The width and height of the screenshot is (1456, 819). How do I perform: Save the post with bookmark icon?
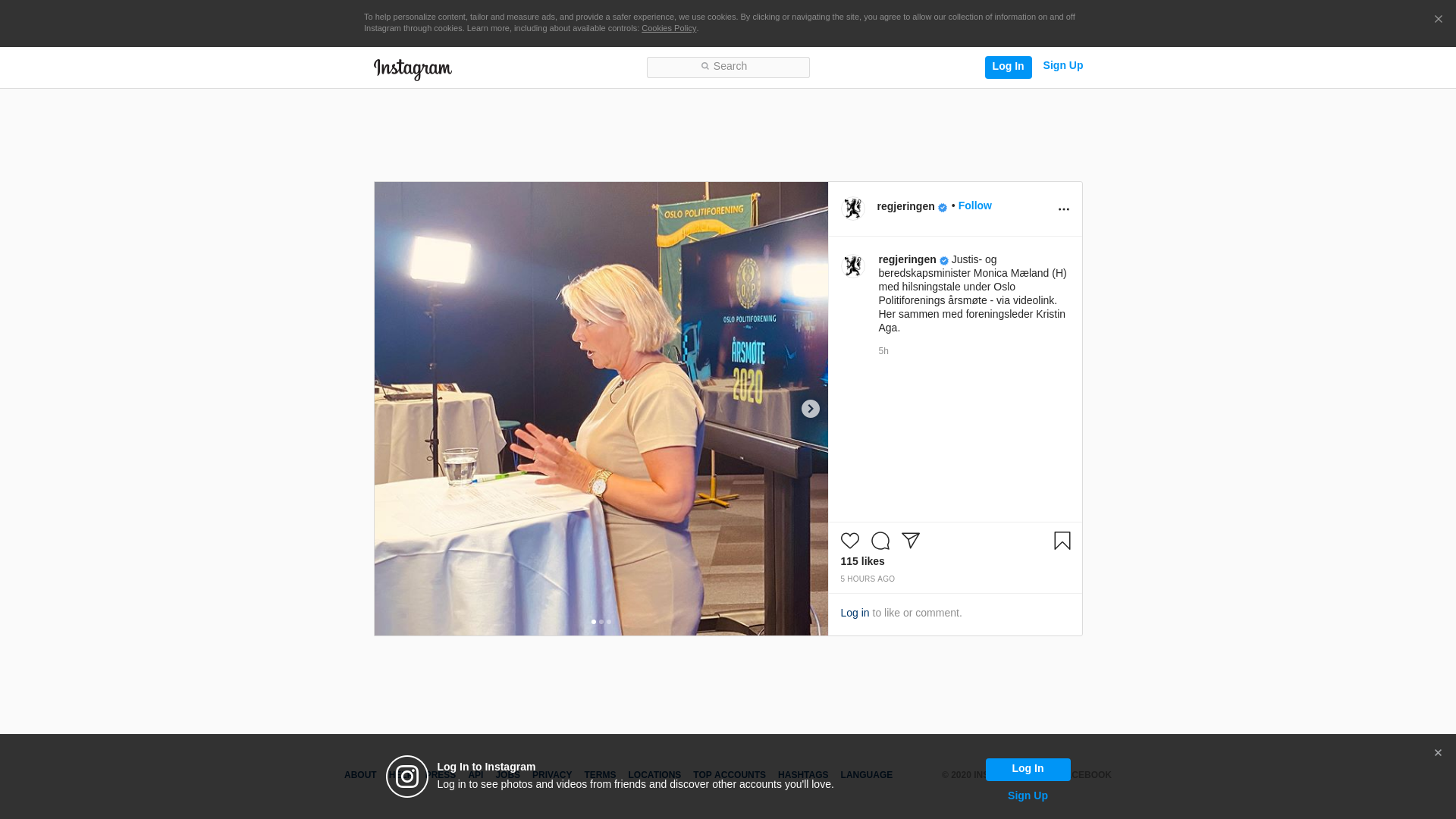tap(1062, 541)
